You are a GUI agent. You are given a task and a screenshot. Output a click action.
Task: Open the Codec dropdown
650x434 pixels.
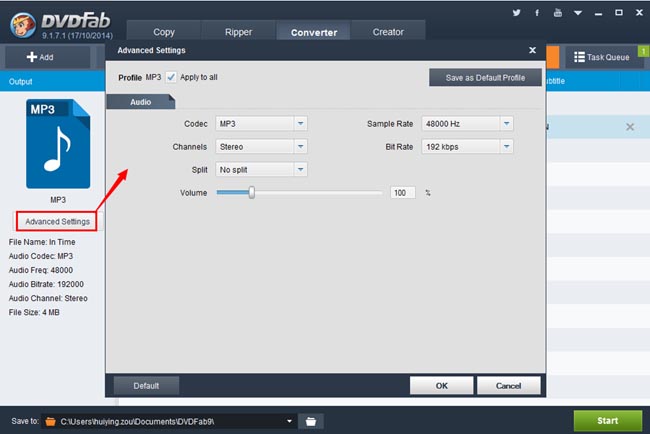(261, 124)
